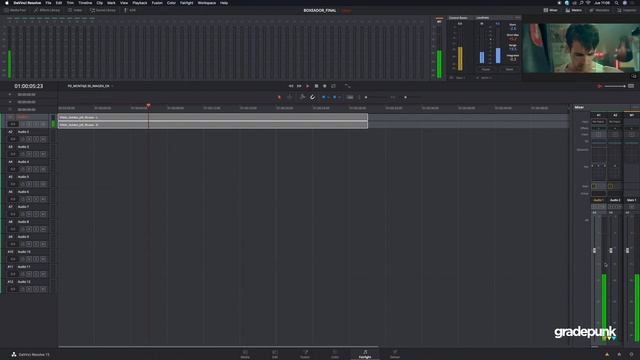Open the A2 input selector in Mixer
The height and width of the screenshot is (360, 640).
coord(615,122)
